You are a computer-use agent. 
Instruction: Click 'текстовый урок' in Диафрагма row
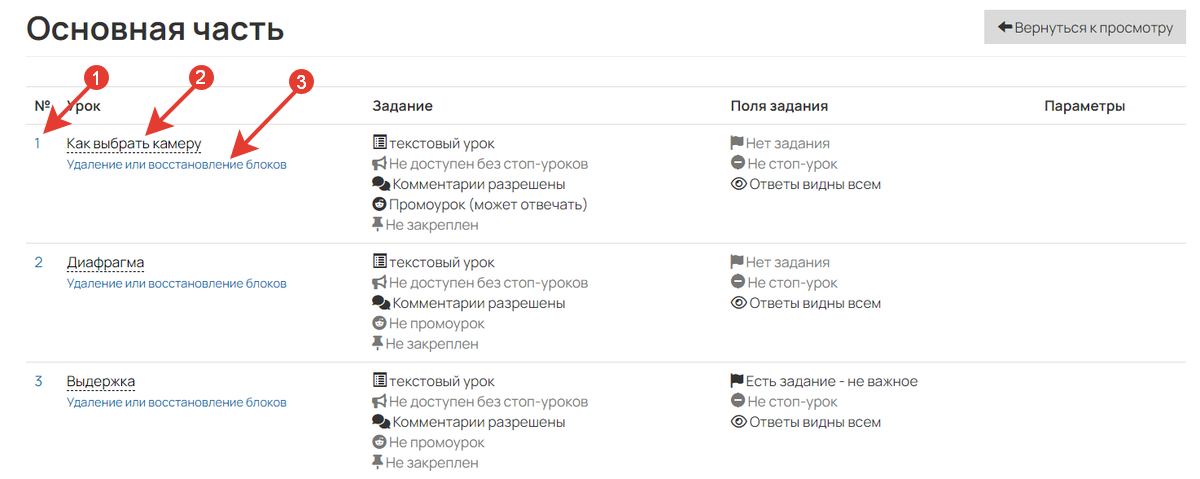click(442, 263)
